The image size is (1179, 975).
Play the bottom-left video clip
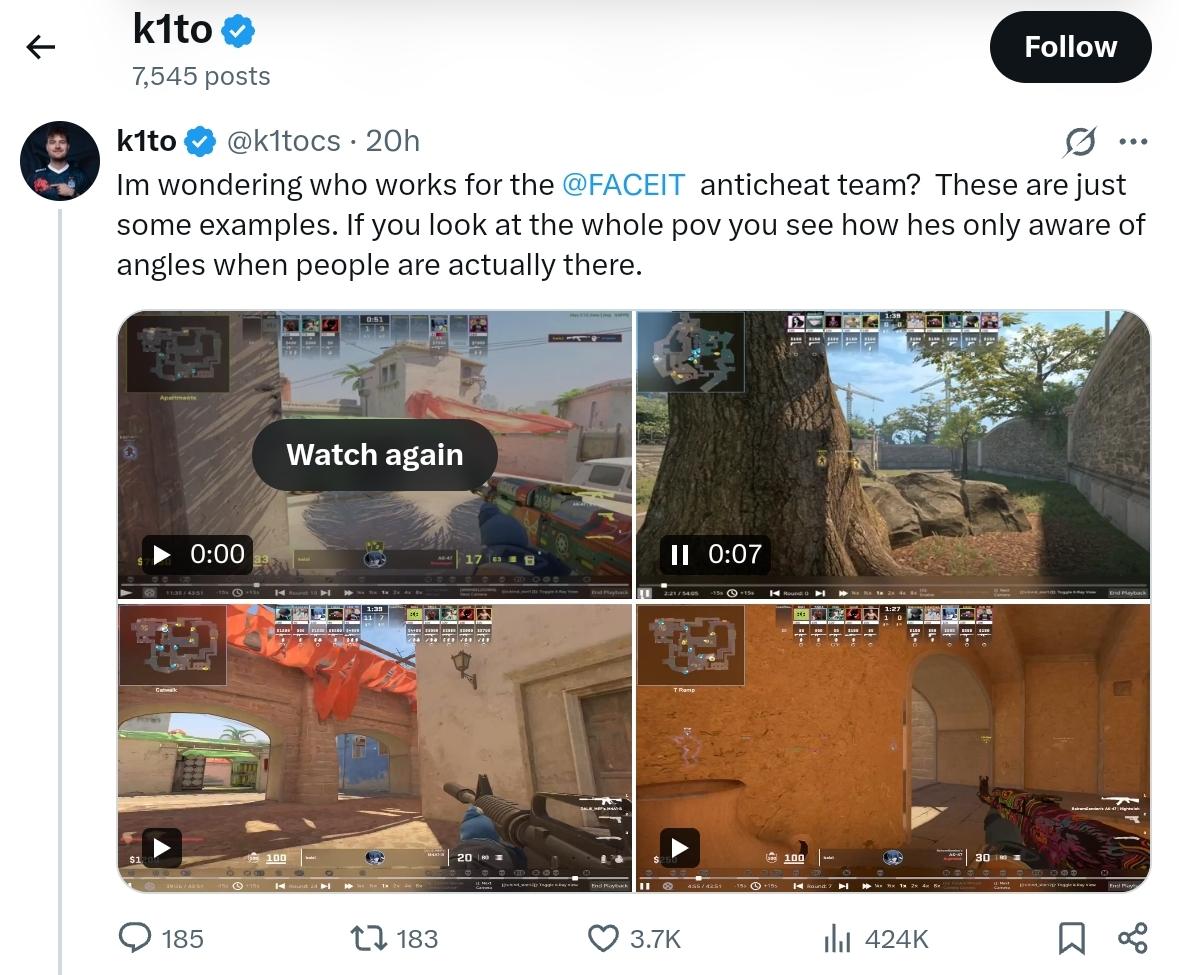[x=161, y=848]
